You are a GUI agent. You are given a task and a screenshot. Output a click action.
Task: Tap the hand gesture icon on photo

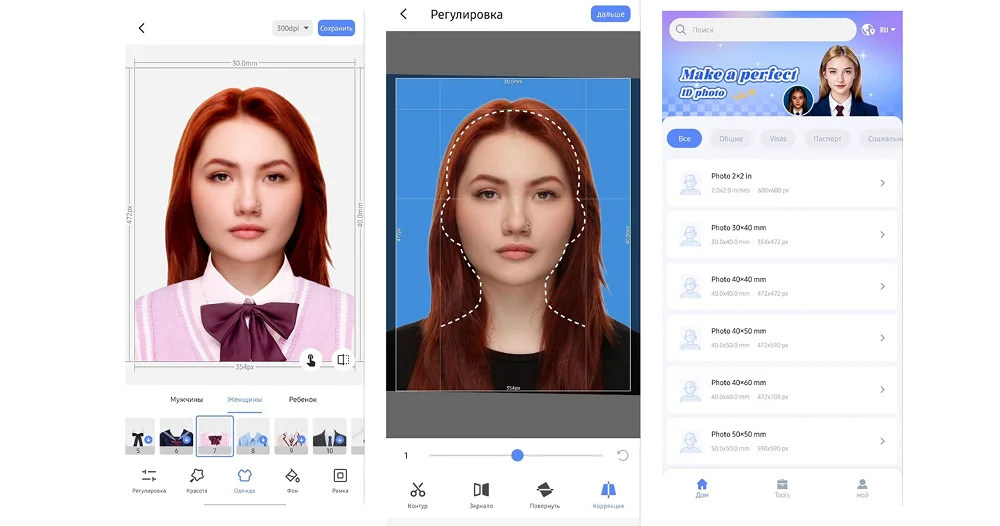311,360
